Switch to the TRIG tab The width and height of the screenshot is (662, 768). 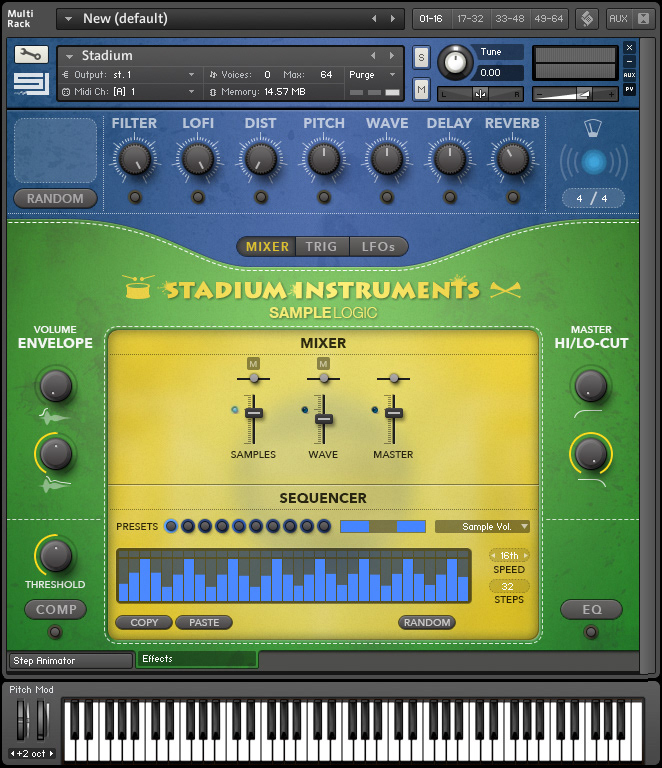(x=322, y=246)
